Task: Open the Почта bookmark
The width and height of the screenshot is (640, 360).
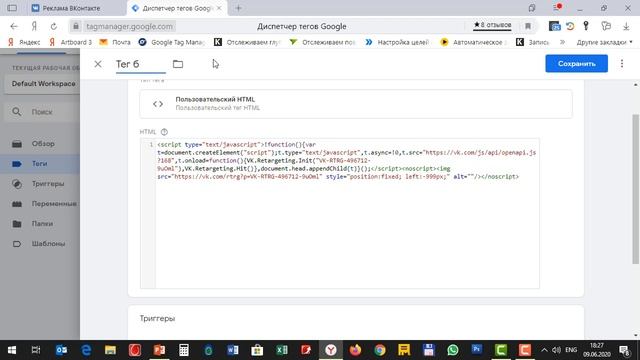Action: point(115,42)
